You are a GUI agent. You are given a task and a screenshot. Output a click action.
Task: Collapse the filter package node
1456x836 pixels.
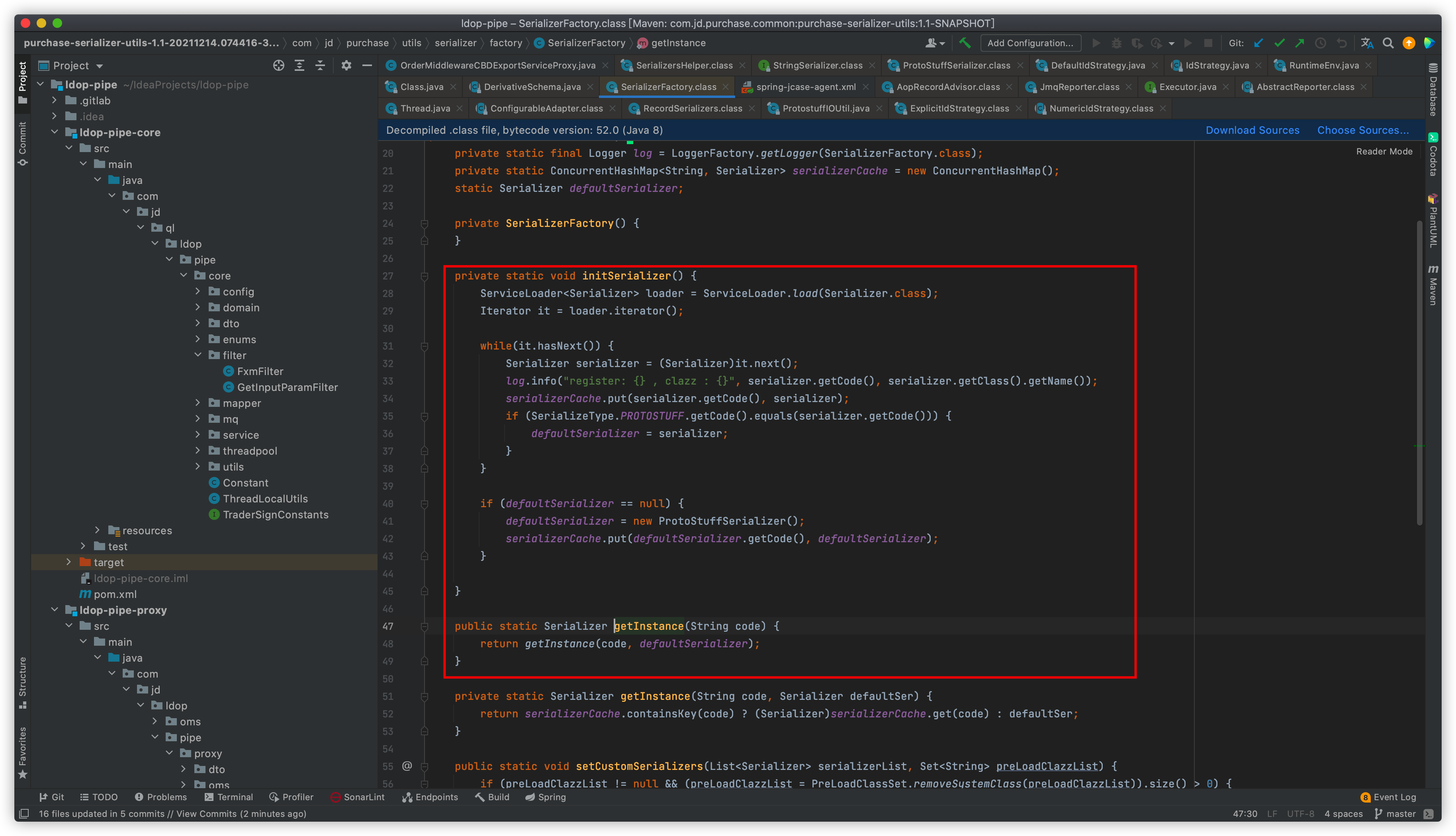pyautogui.click(x=198, y=355)
